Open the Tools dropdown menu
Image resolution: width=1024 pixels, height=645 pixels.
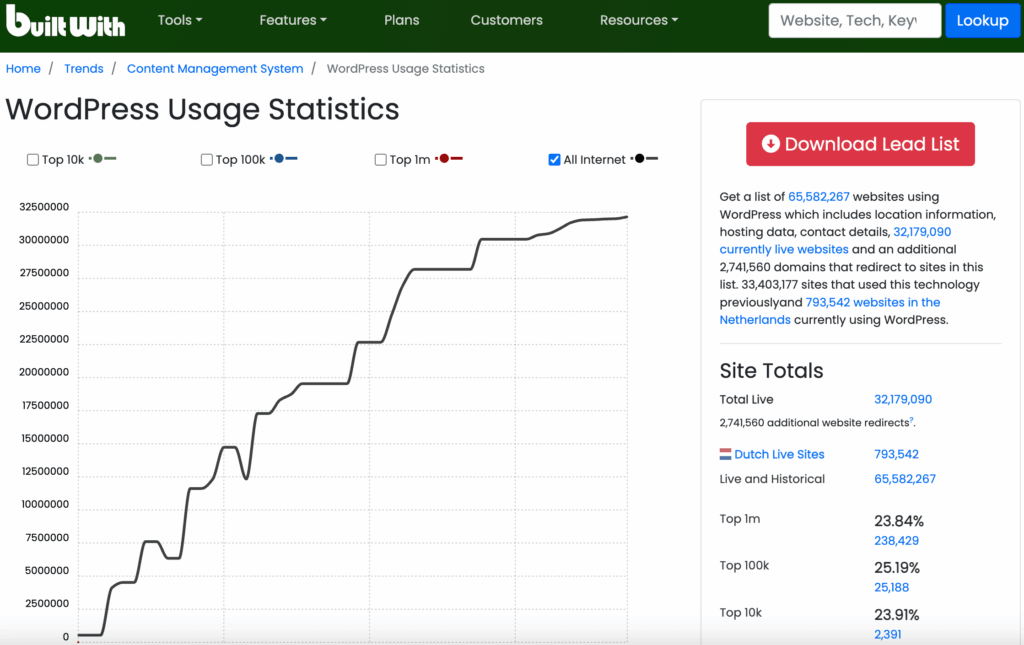click(180, 20)
